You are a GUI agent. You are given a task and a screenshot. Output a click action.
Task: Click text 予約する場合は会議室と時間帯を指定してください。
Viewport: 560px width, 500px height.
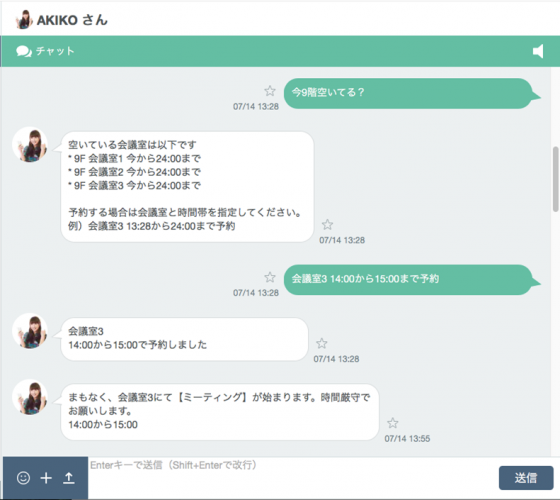coord(185,212)
